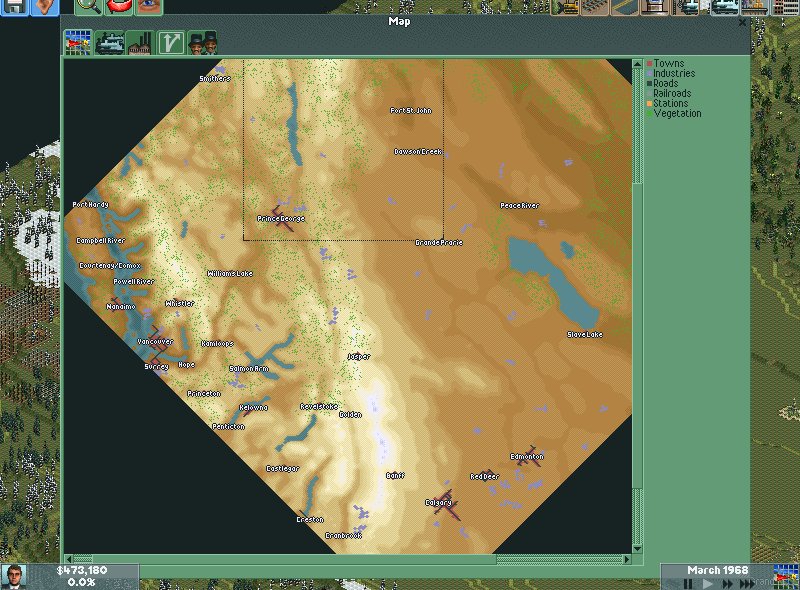This screenshot has height=590, width=800.
Task: Click the Towns legend entry
Action: [x=666, y=63]
